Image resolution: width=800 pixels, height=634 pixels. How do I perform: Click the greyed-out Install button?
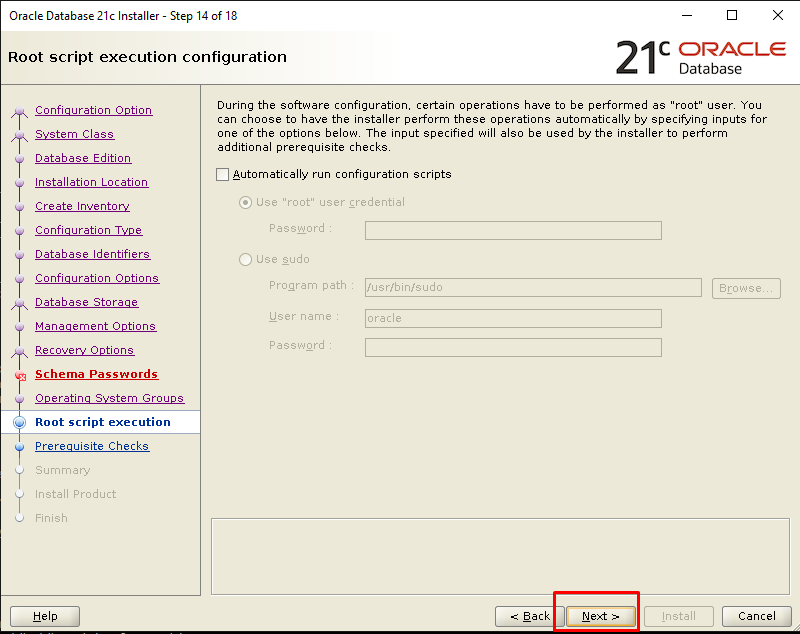point(679,616)
